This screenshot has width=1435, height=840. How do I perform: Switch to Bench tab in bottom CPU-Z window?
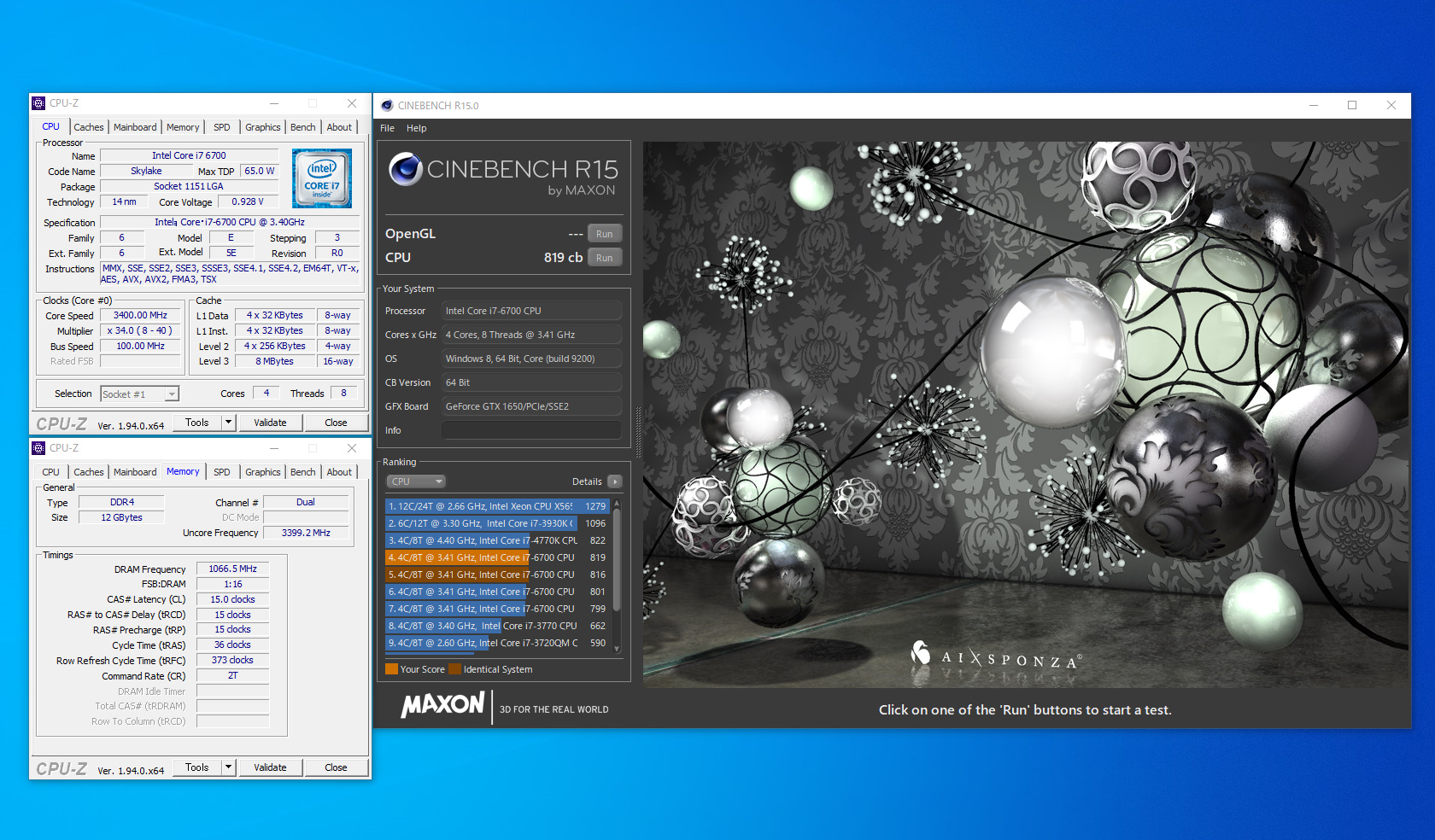pyautogui.click(x=302, y=472)
